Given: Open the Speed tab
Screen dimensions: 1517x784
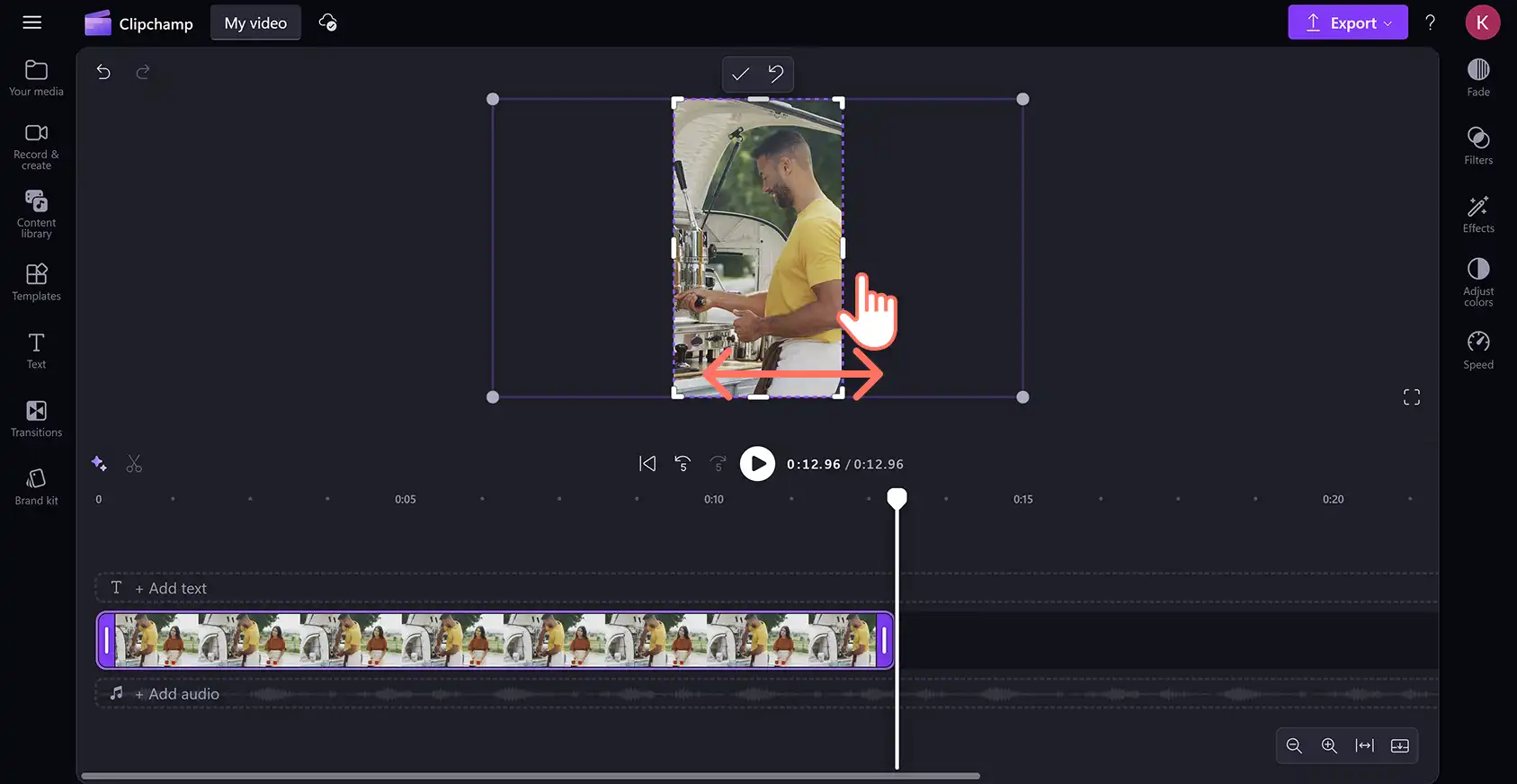Looking at the screenshot, I should [x=1478, y=351].
